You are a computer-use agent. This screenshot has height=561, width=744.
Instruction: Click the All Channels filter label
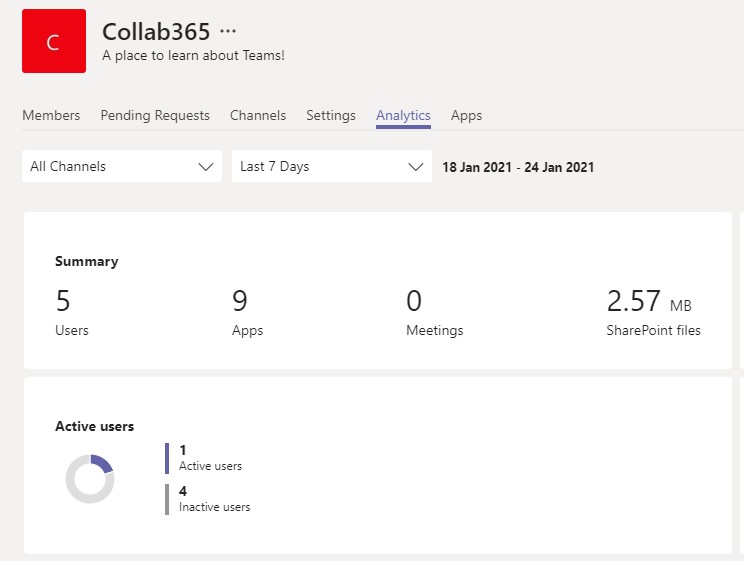point(68,167)
